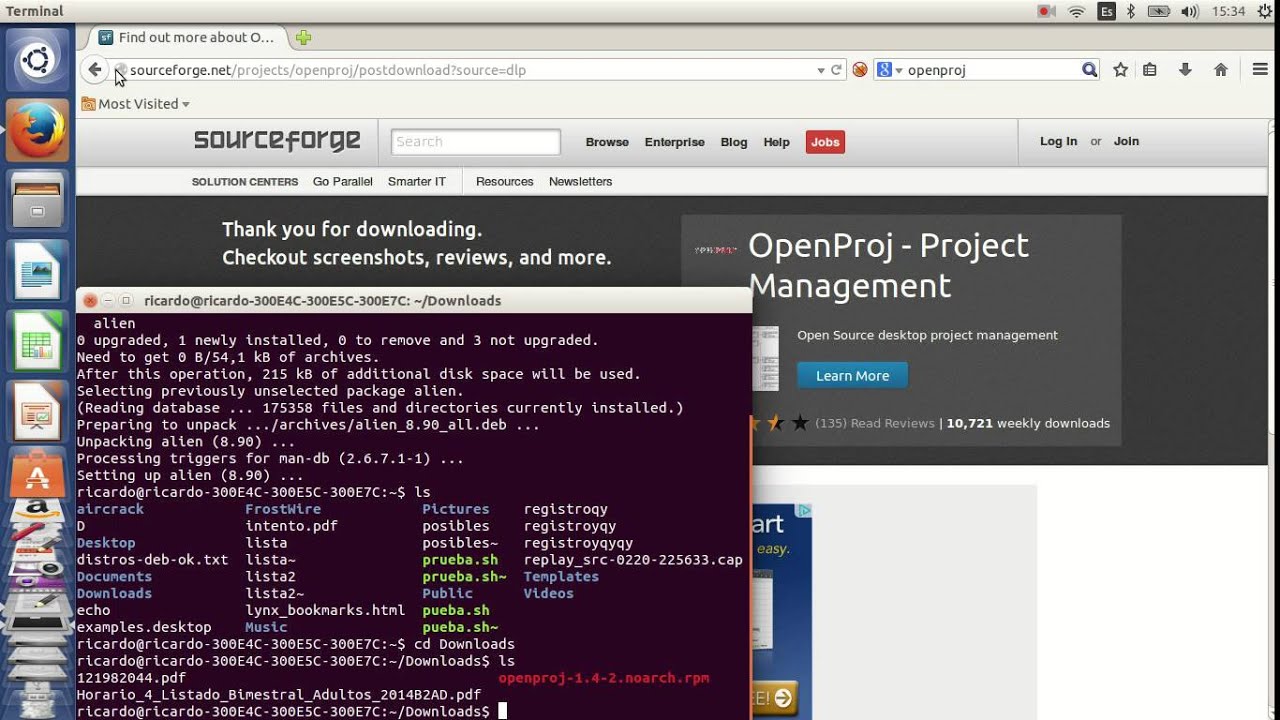Click Horario_4_Listado_Bimestral_Adultos_2014B2AD.pdf text

[279, 695]
